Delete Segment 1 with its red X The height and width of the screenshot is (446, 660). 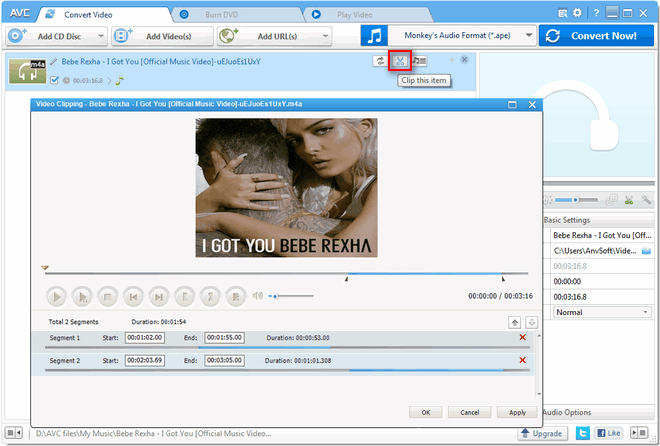[x=522, y=337]
